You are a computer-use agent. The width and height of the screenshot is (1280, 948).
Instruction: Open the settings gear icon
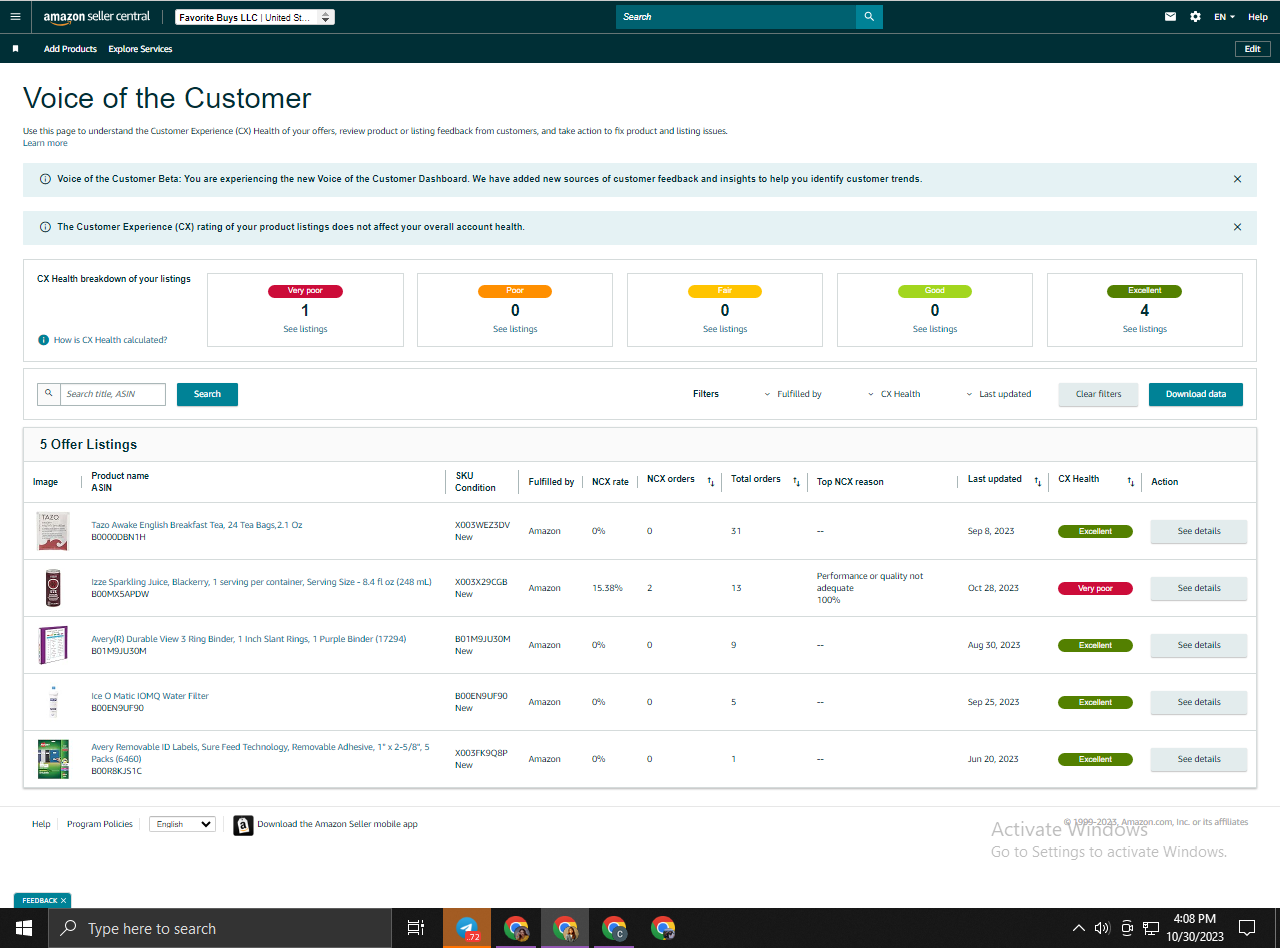[x=1195, y=17]
